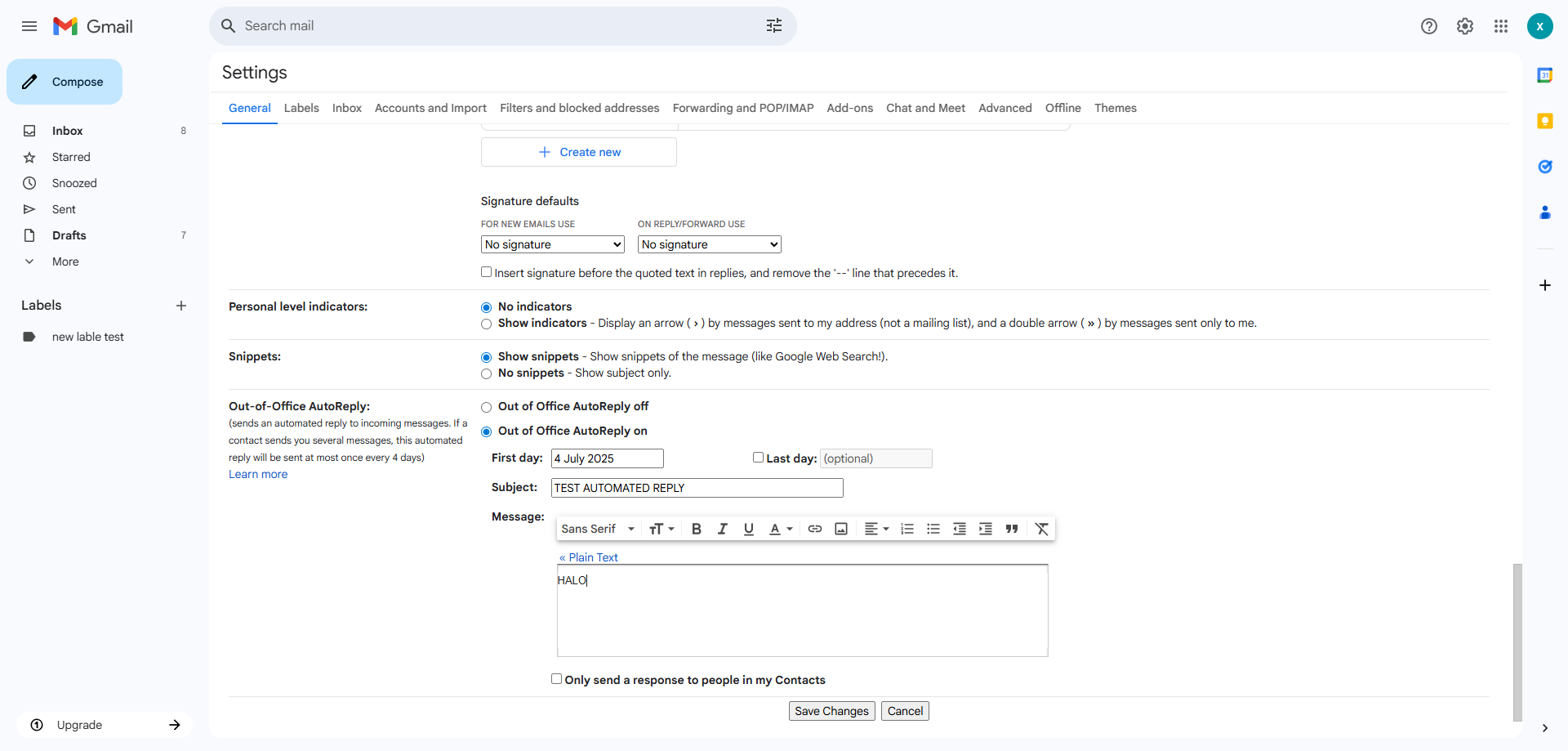
Task: Apply quote formatting in message editor
Action: pyautogui.click(x=1012, y=529)
